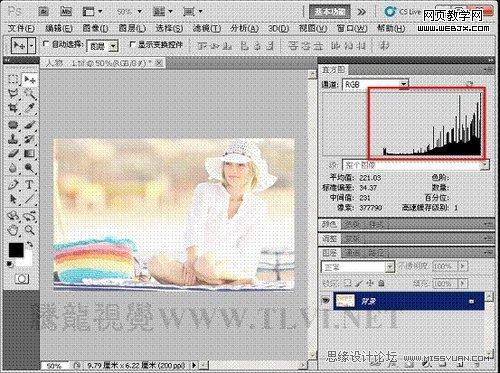Select the Move tool in toolbox
This screenshot has height=373, width=500.
click(30, 80)
